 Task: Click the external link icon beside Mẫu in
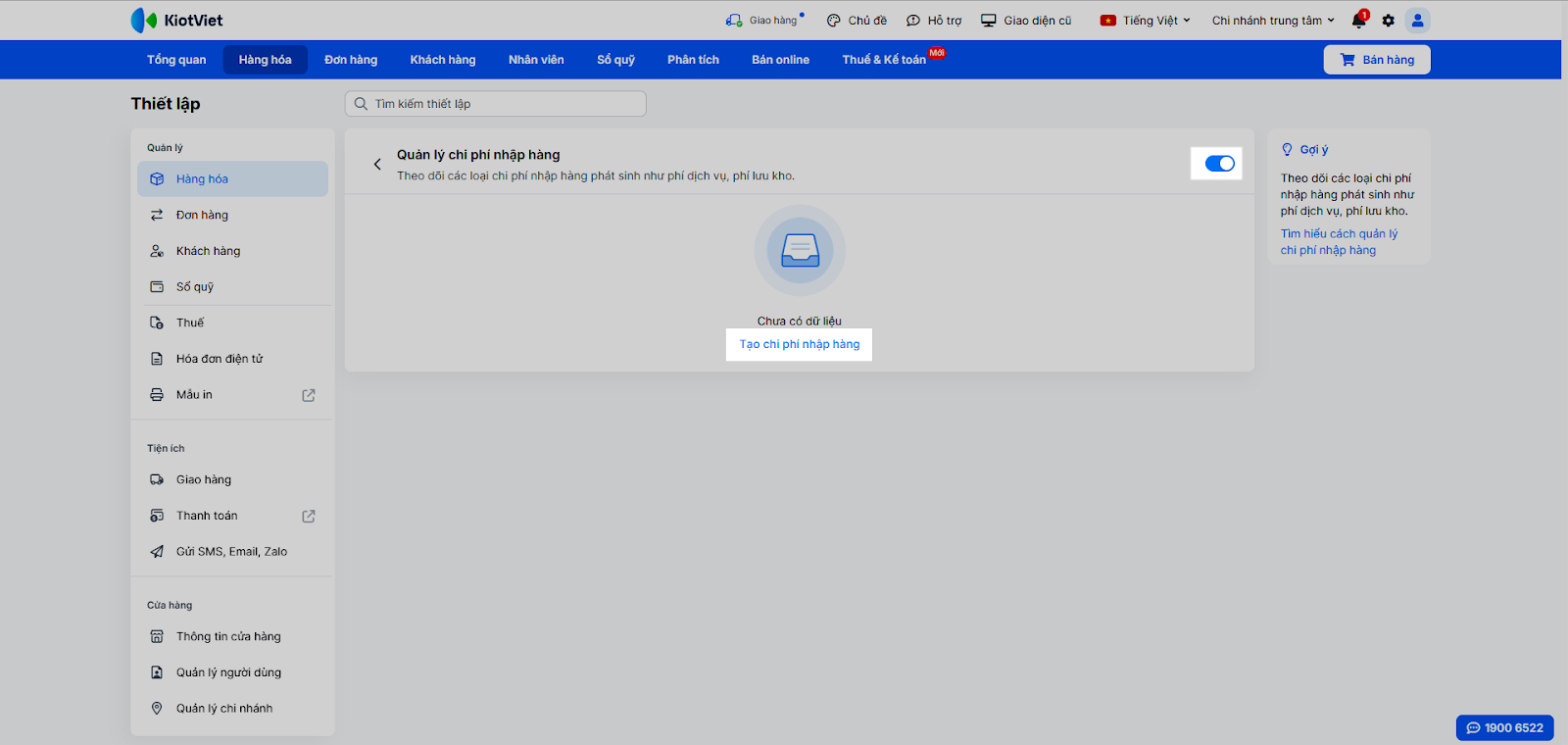tap(309, 395)
